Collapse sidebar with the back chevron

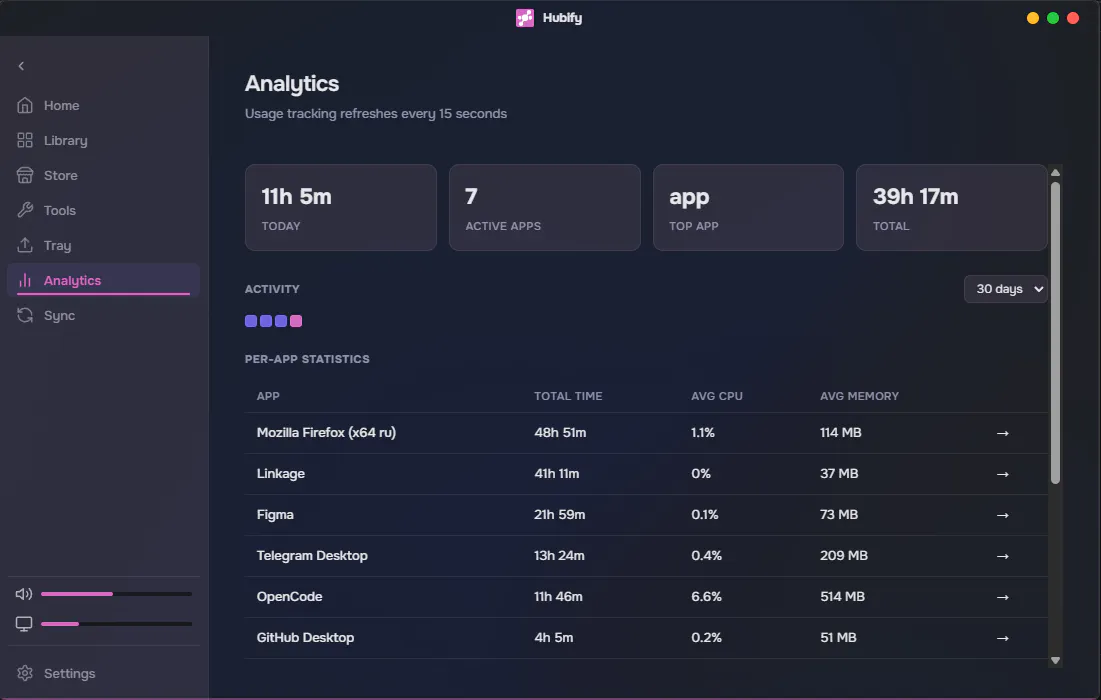point(21,66)
